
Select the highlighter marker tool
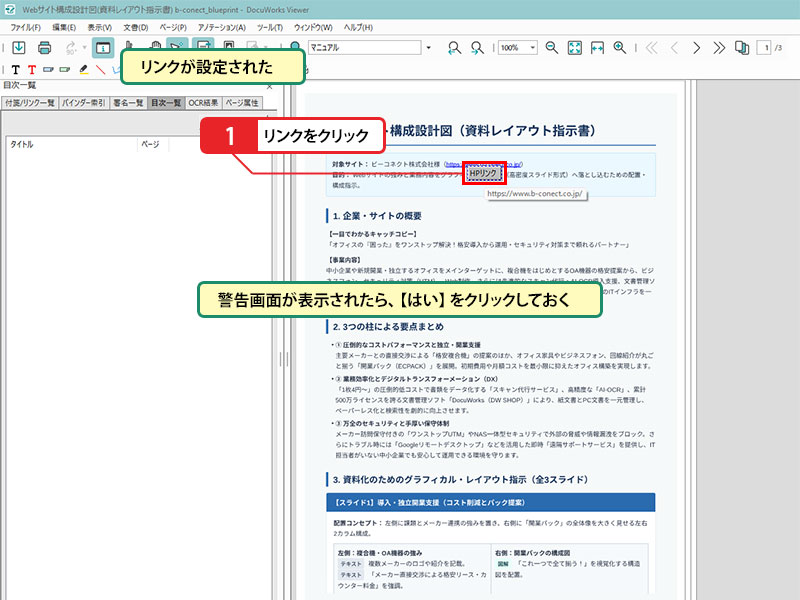84,69
